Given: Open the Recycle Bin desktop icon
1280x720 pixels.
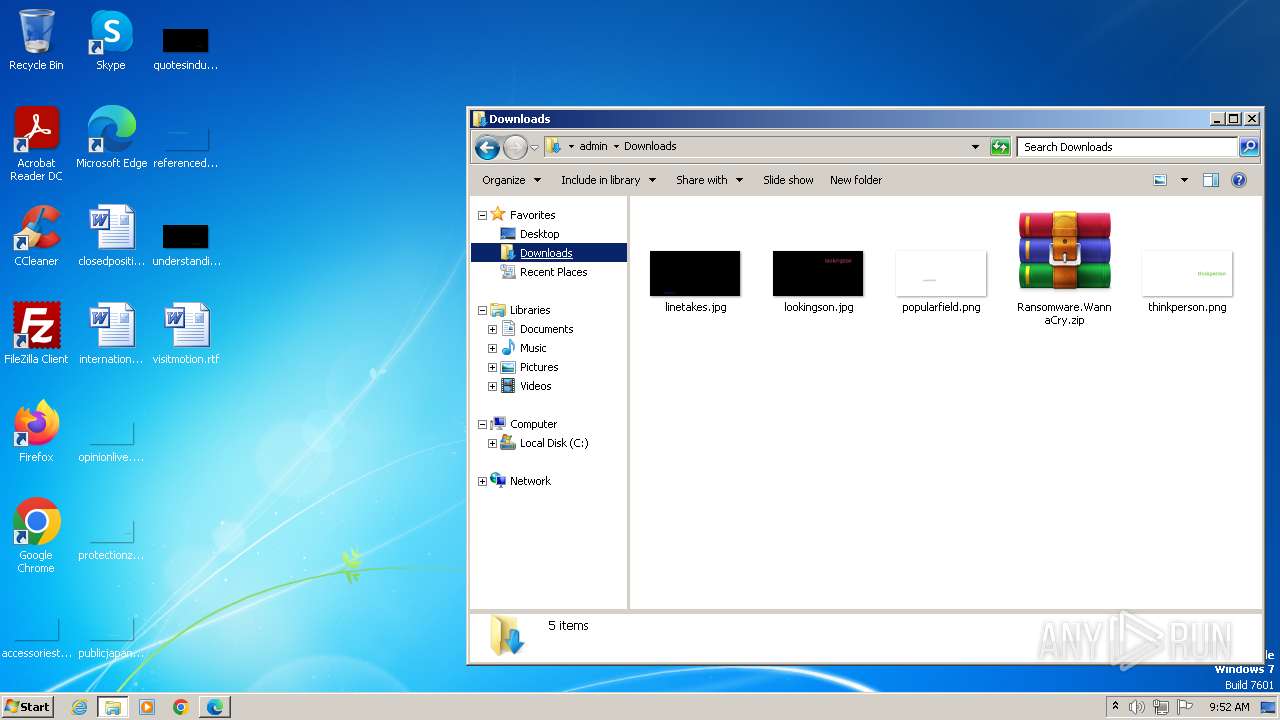Looking at the screenshot, I should pyautogui.click(x=36, y=40).
